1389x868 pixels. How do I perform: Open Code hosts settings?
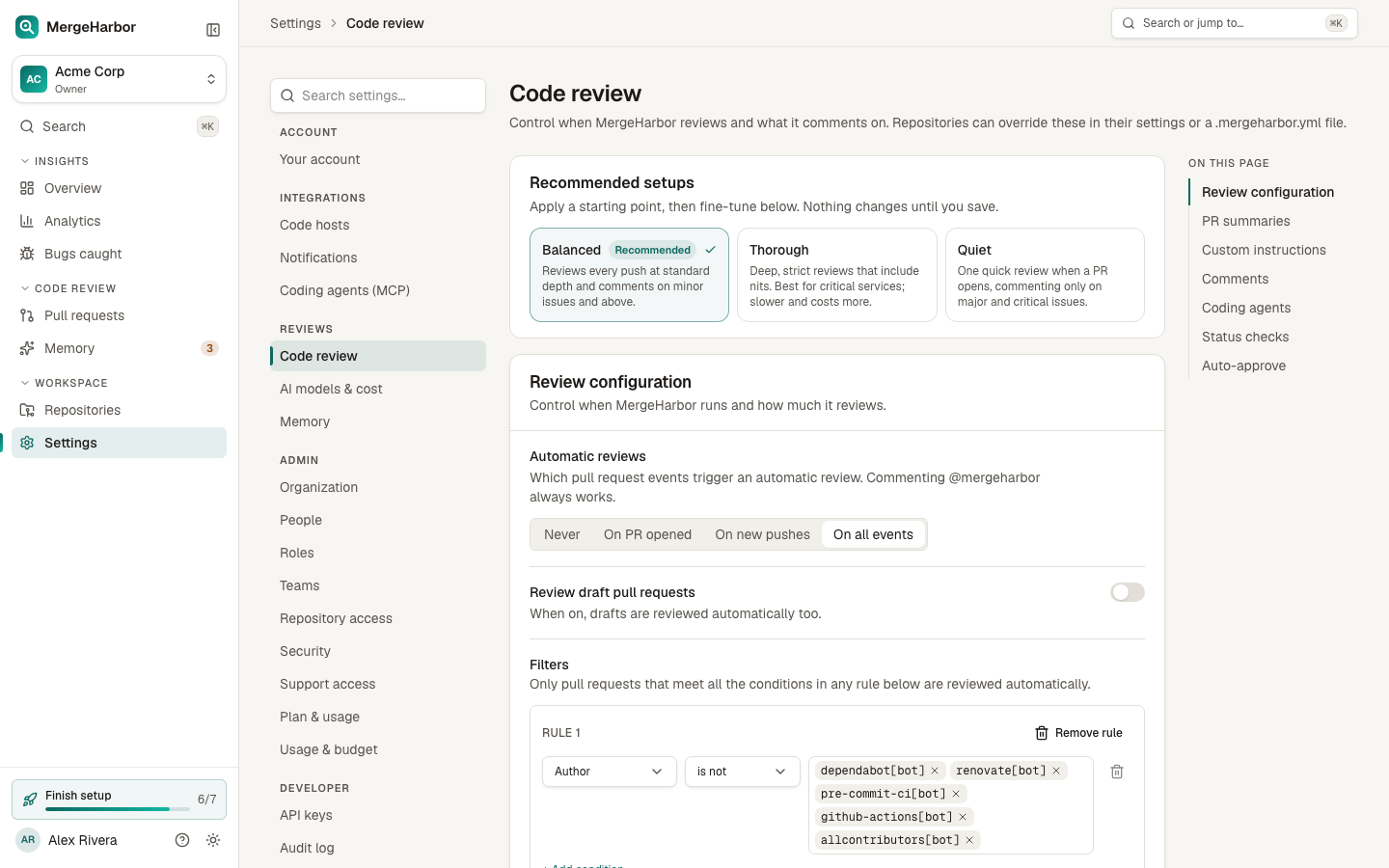378,225
